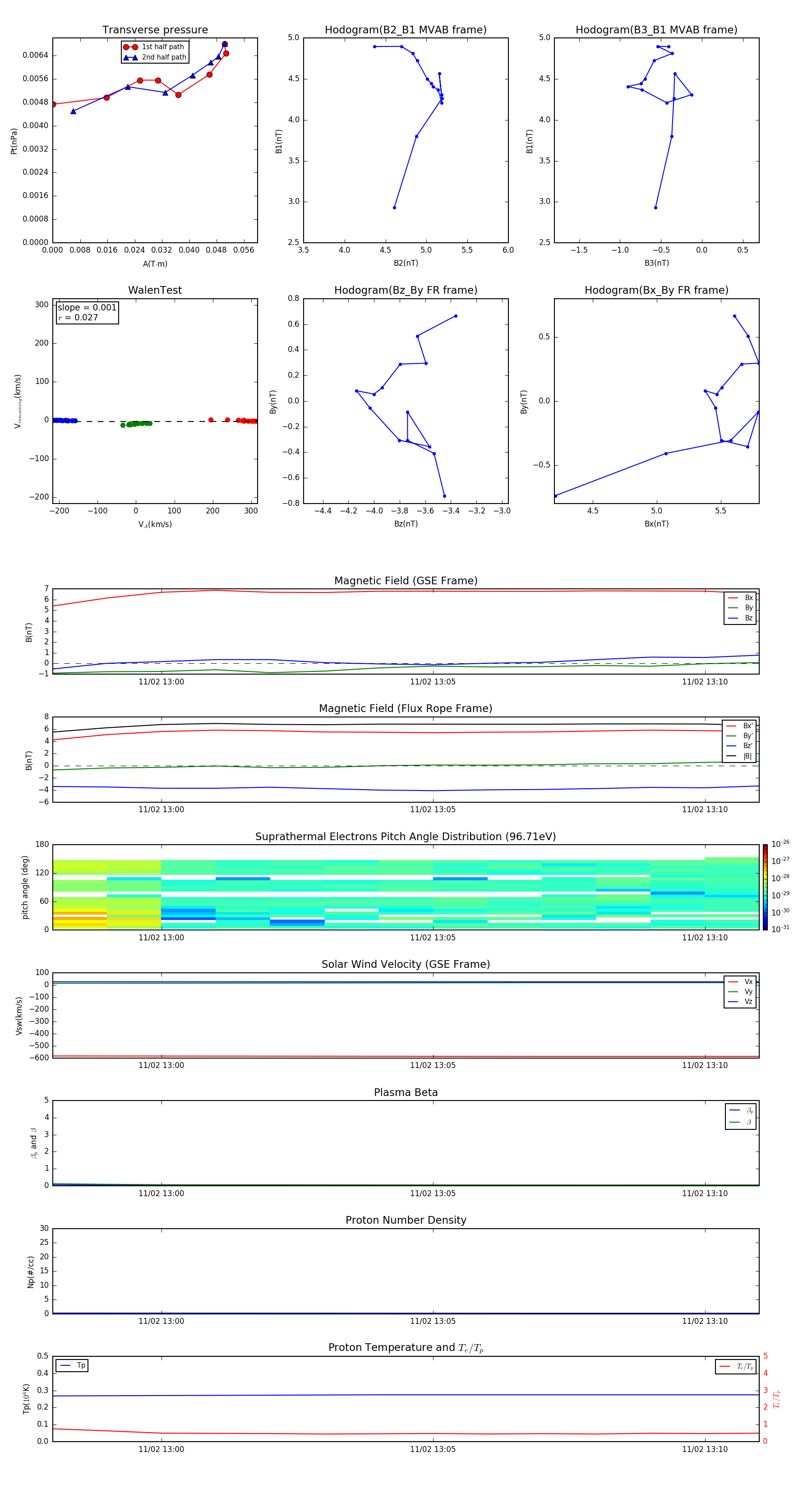Click the "Bz'" legend entry in Flux Rope plot
Screen dimensions: 812x1489
point(740,746)
